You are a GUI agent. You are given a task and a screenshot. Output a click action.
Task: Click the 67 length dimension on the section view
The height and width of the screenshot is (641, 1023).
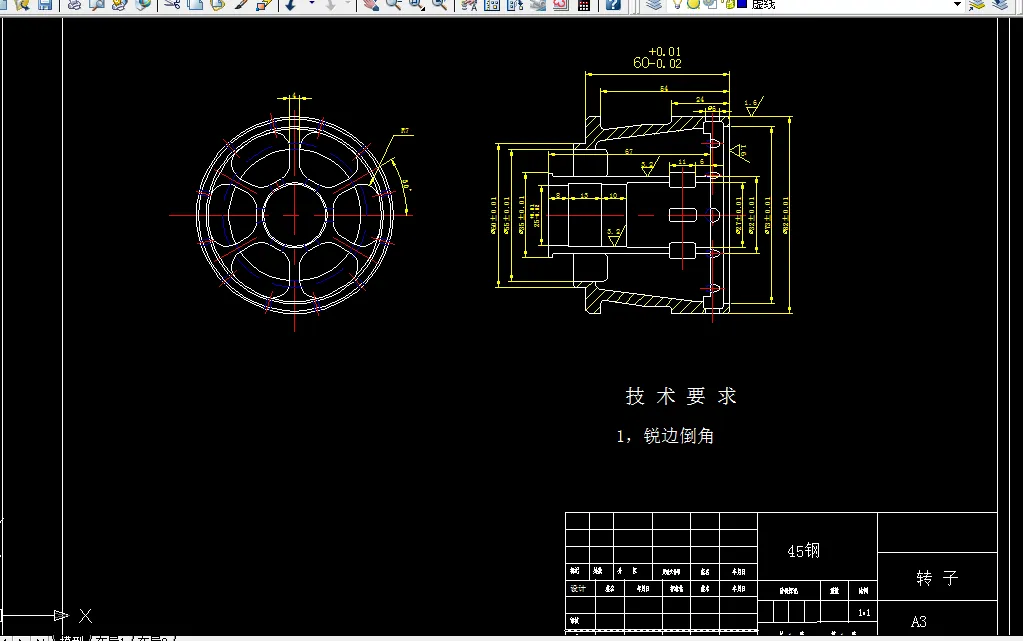[x=629, y=151]
